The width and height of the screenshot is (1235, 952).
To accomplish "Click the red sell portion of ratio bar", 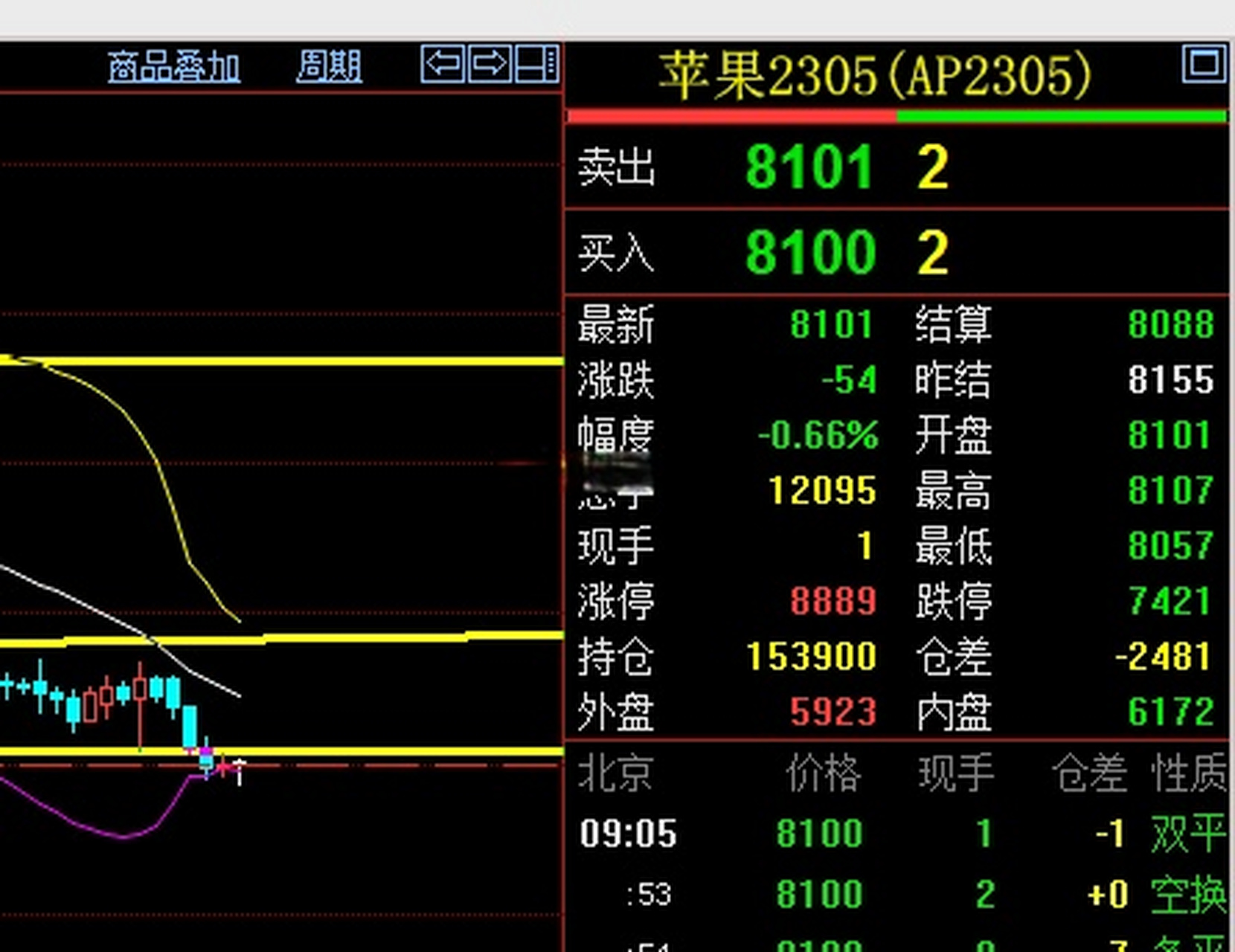I will point(732,117).
